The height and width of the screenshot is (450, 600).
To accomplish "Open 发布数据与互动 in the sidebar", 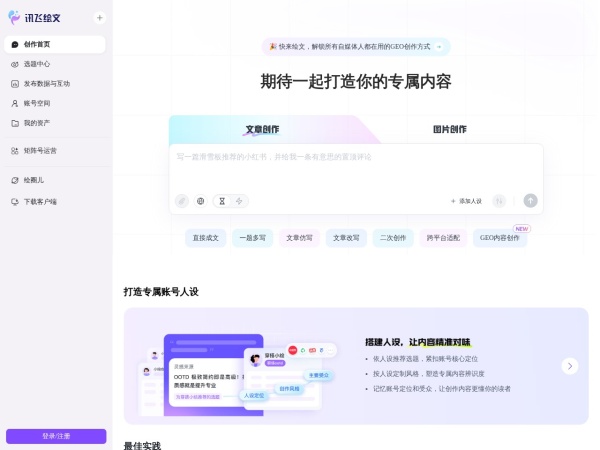I will coord(47,84).
